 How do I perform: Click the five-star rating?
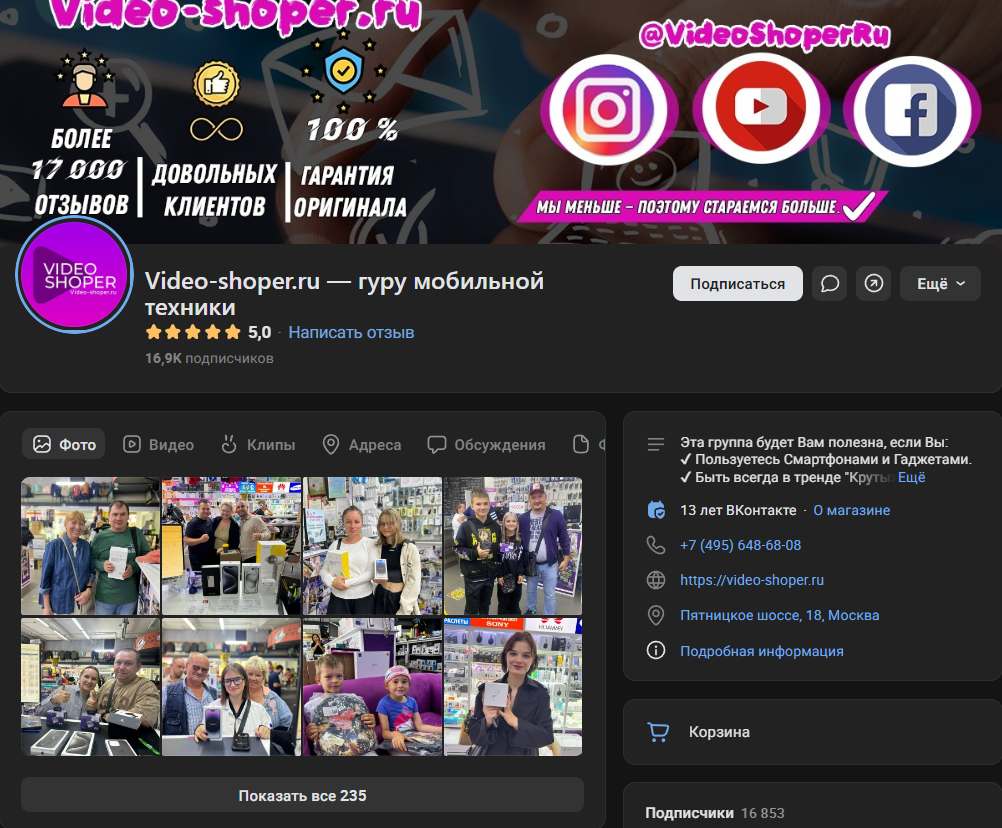[193, 332]
